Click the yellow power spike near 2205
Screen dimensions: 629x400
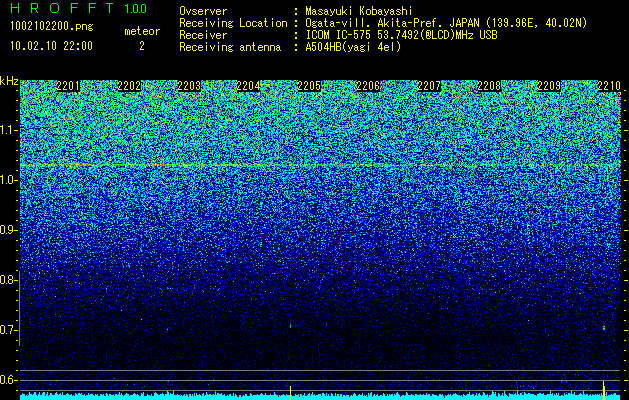tap(290, 392)
